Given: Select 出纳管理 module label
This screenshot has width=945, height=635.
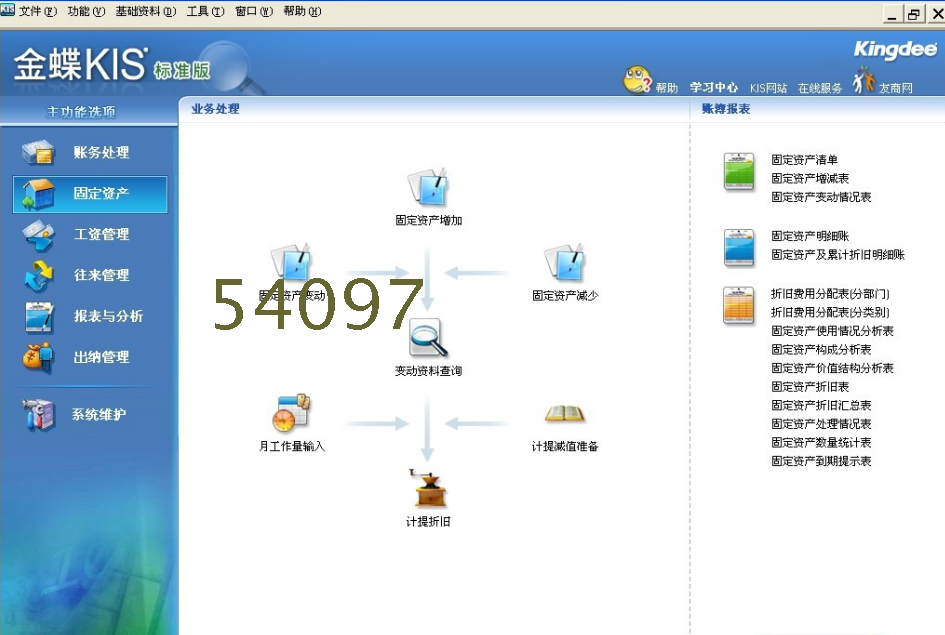Looking at the screenshot, I should point(101,357).
